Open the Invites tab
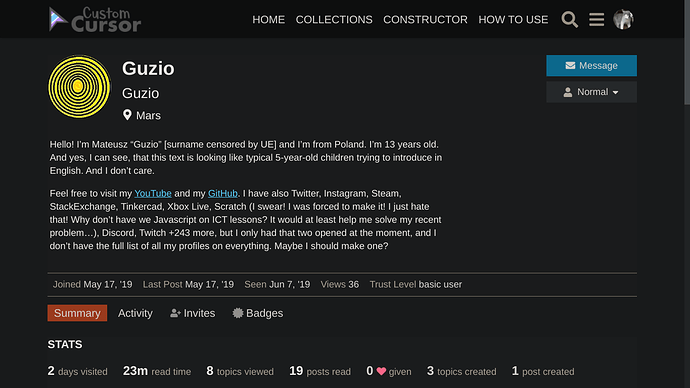The width and height of the screenshot is (690, 388). pyautogui.click(x=193, y=313)
